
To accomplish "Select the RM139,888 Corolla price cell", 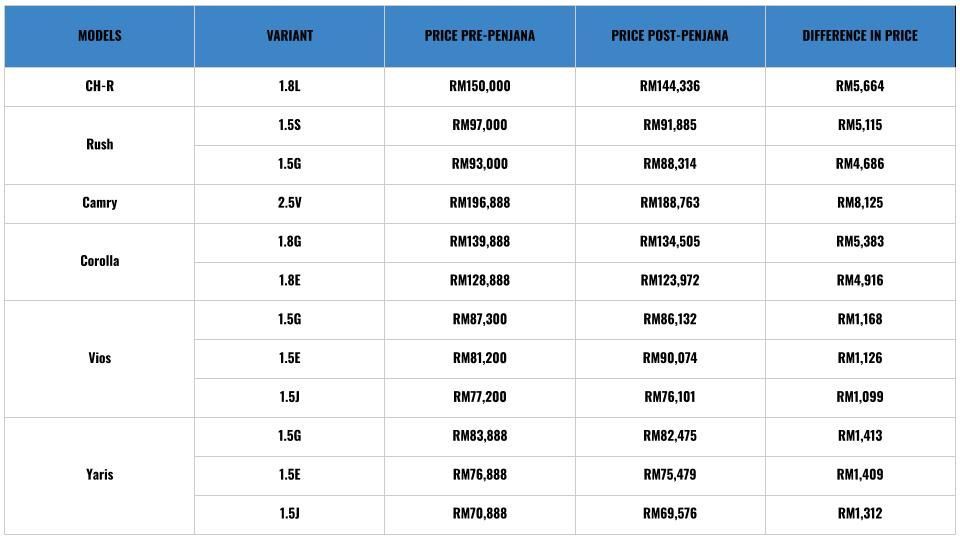I will [479, 241].
